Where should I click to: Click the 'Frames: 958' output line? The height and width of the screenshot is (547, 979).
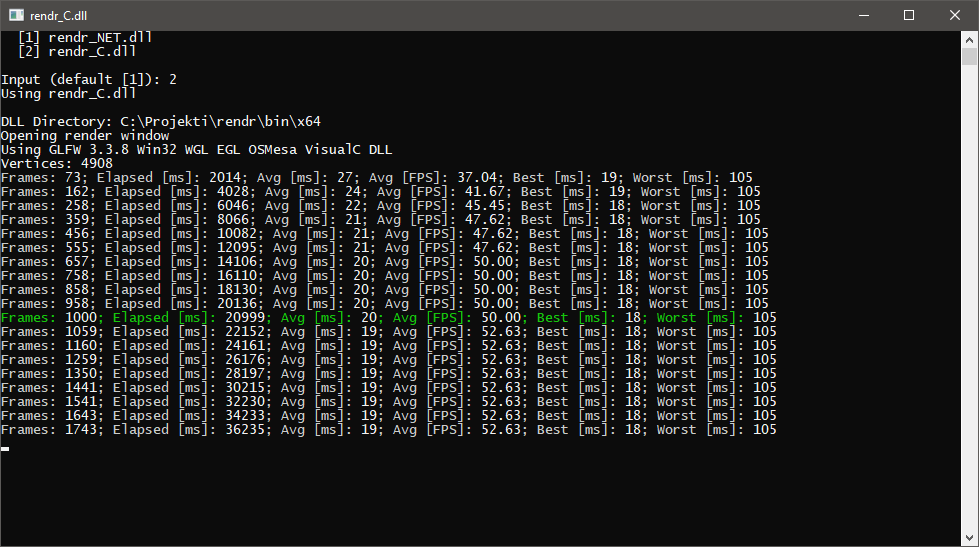pos(385,303)
